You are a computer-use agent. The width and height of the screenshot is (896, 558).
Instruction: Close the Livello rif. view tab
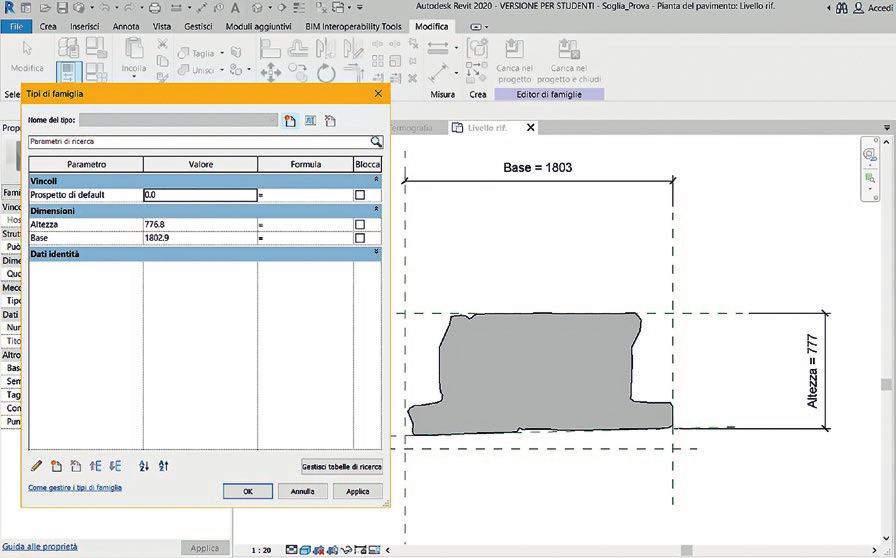(x=530, y=127)
